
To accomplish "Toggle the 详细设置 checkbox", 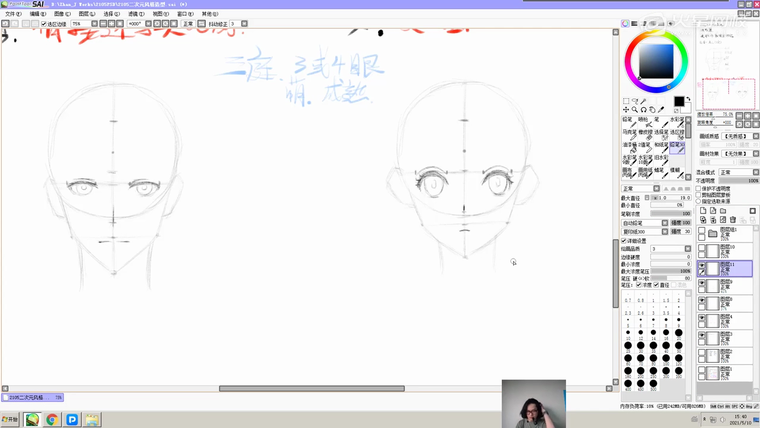I will point(624,241).
